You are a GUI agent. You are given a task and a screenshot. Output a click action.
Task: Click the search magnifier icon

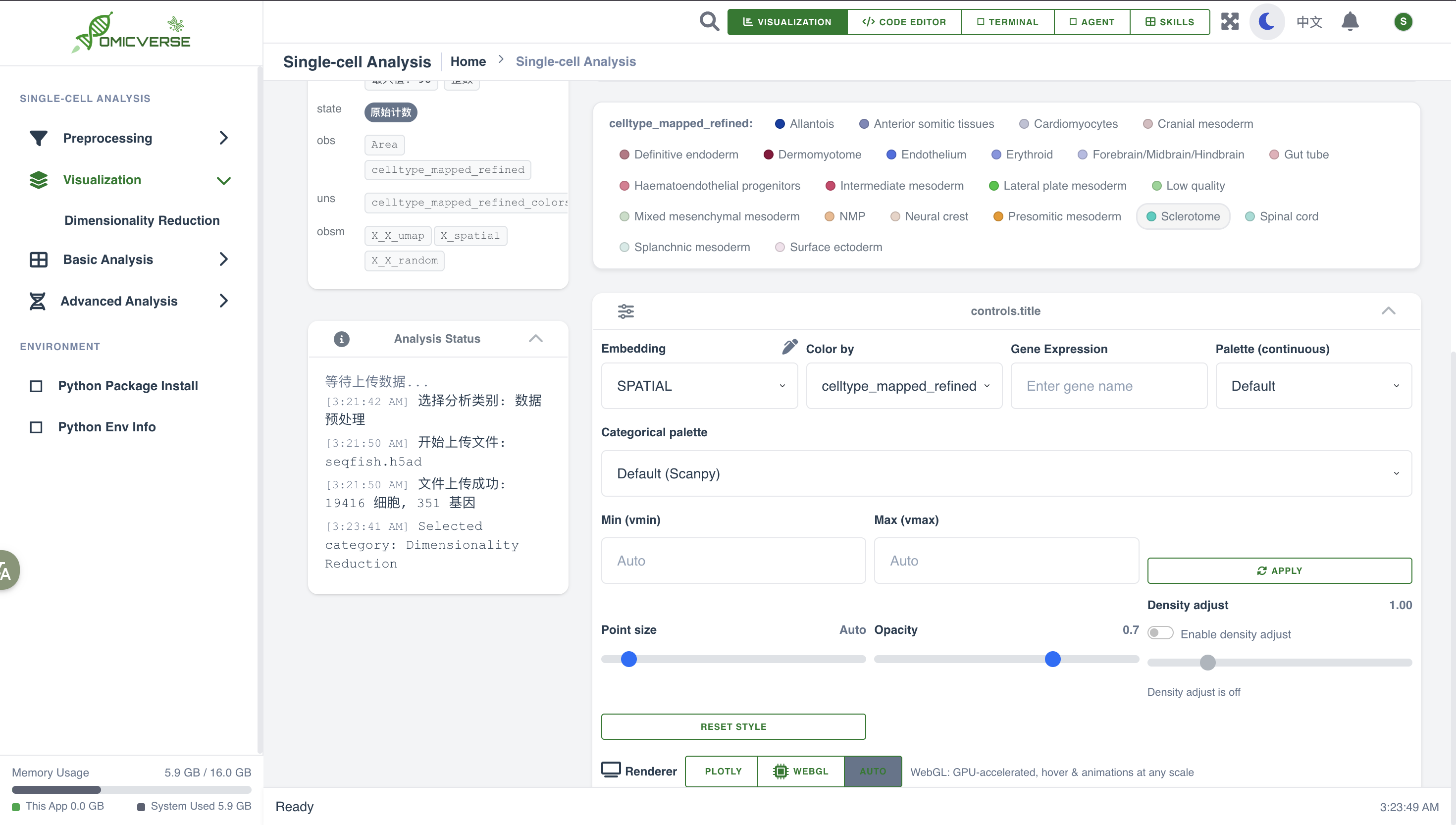[x=709, y=21]
